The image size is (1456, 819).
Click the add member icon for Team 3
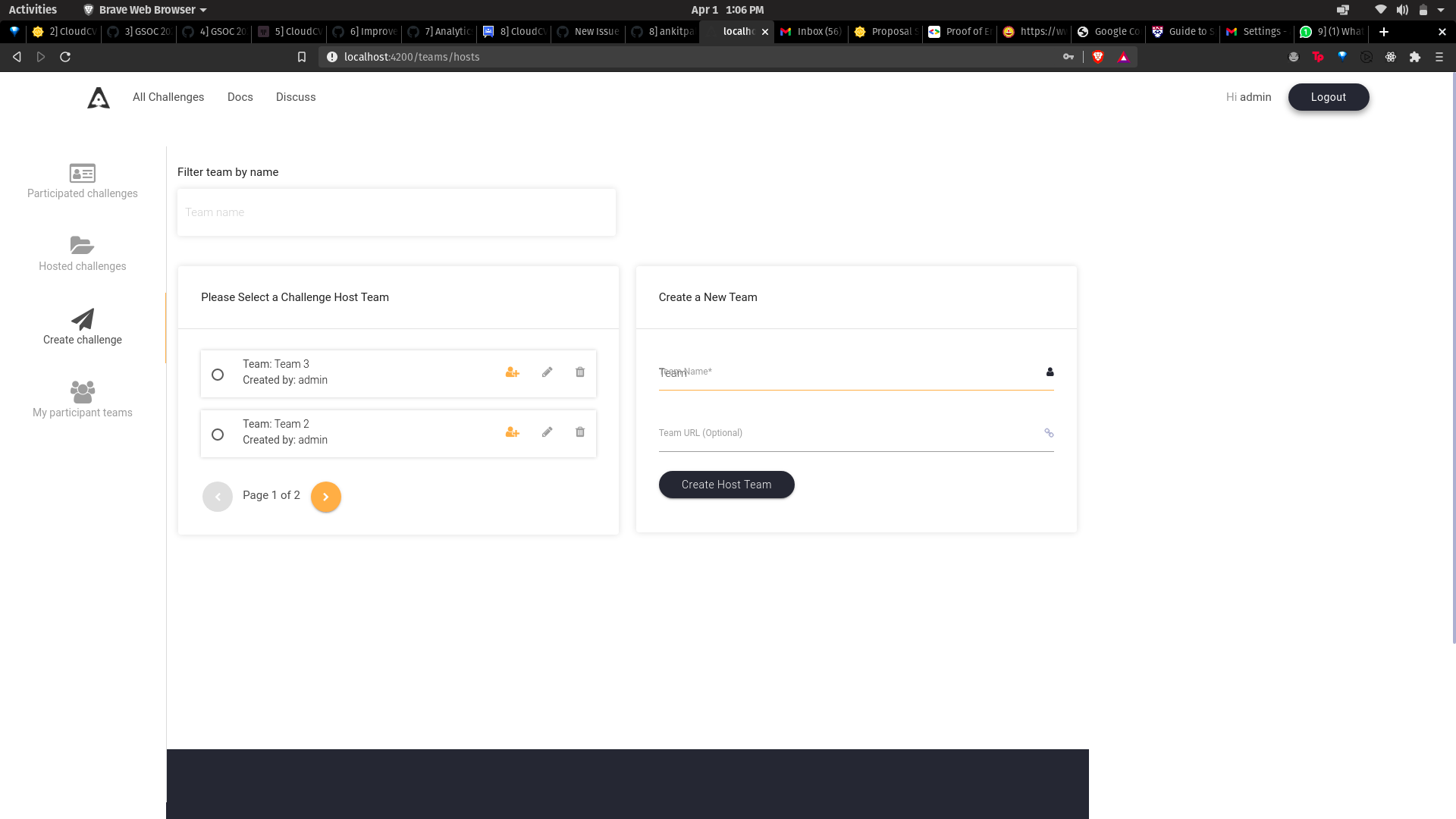point(513,372)
